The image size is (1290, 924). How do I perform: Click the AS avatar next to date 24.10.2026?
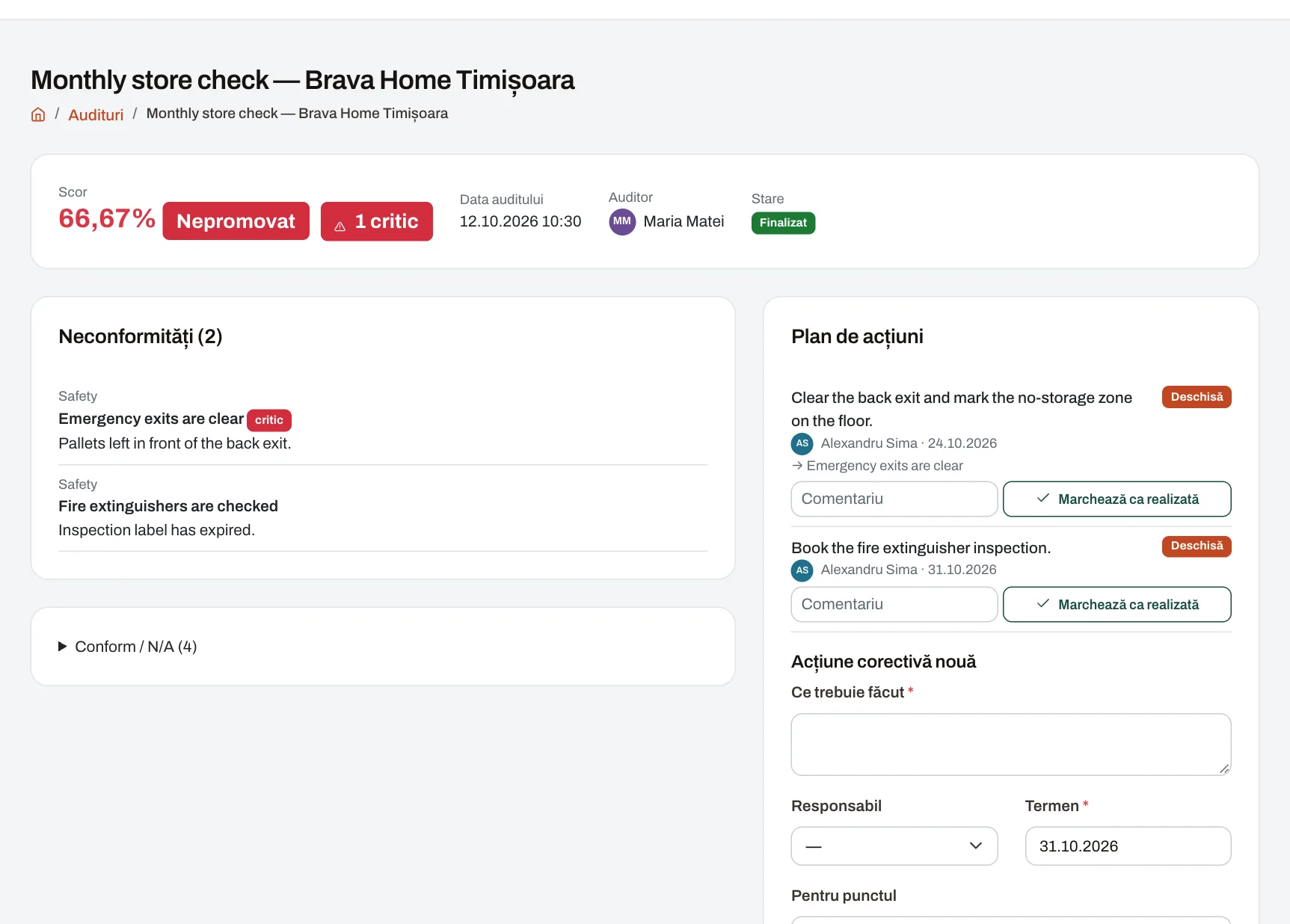[802, 443]
